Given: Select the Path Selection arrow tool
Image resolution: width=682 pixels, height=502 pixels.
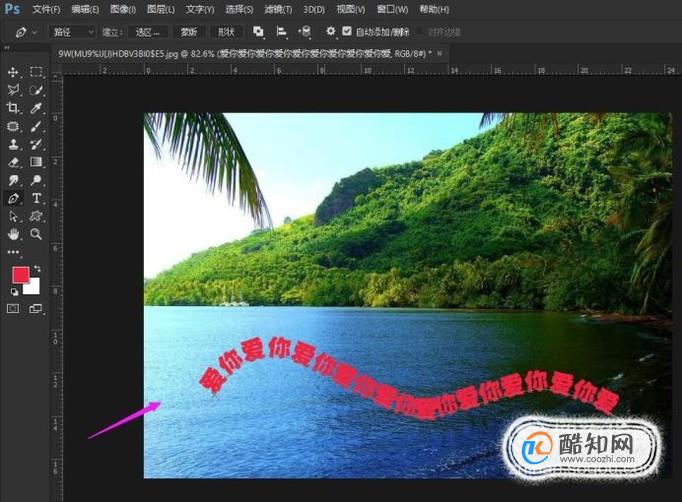Looking at the screenshot, I should pyautogui.click(x=13, y=216).
